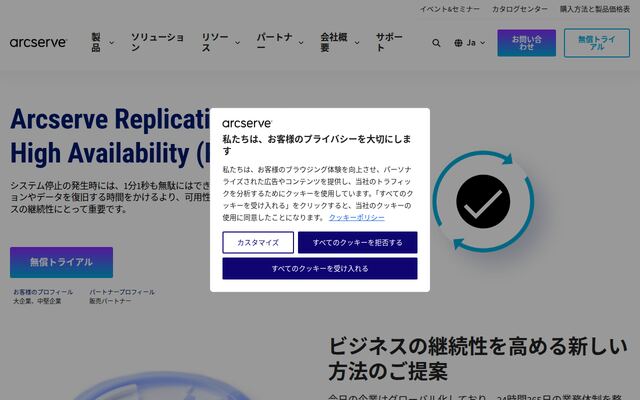Click the カタログセンター top link
The image size is (640, 400).
[520, 9]
